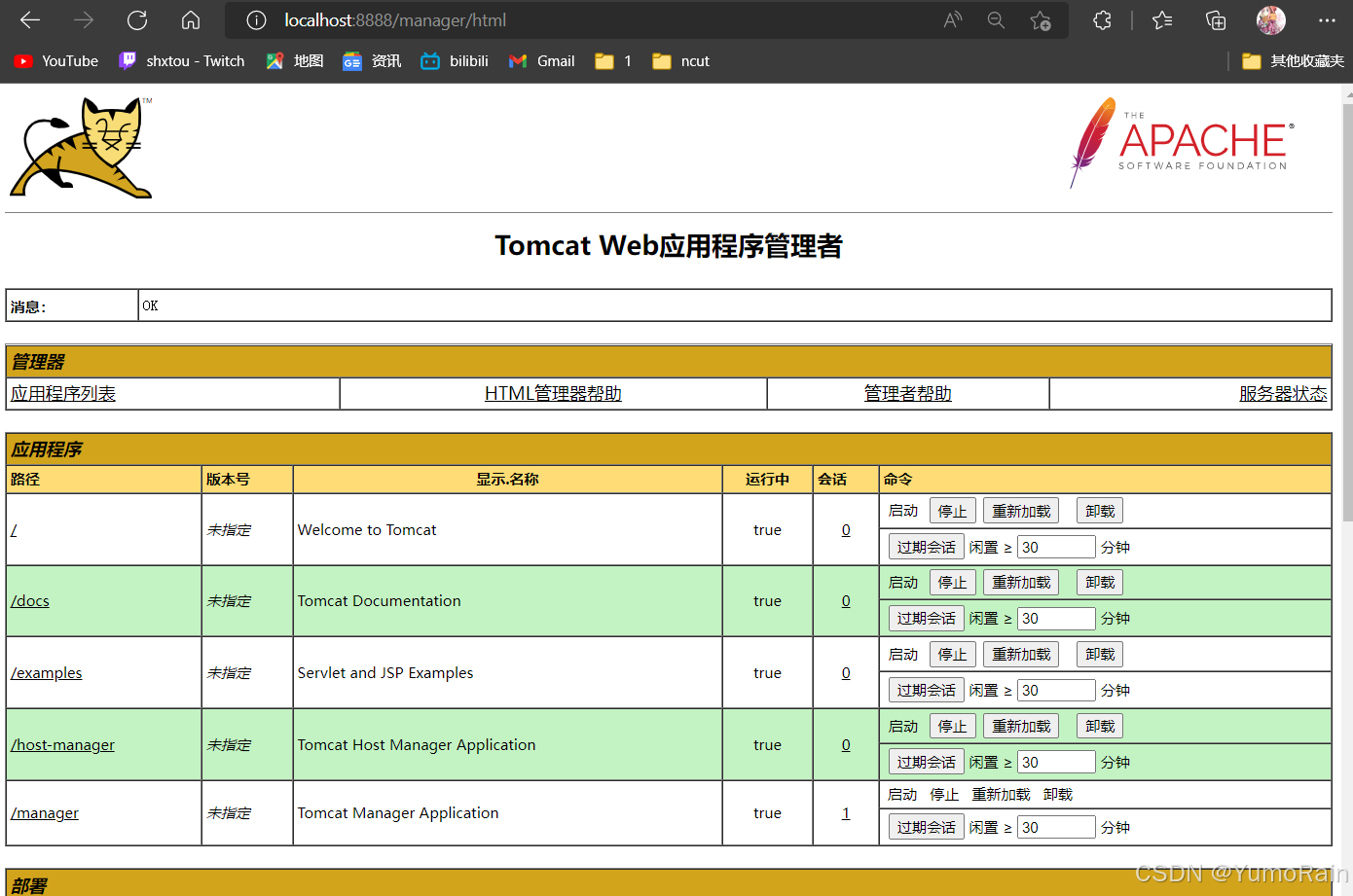Open the 管理者帮助 link

[908, 394]
